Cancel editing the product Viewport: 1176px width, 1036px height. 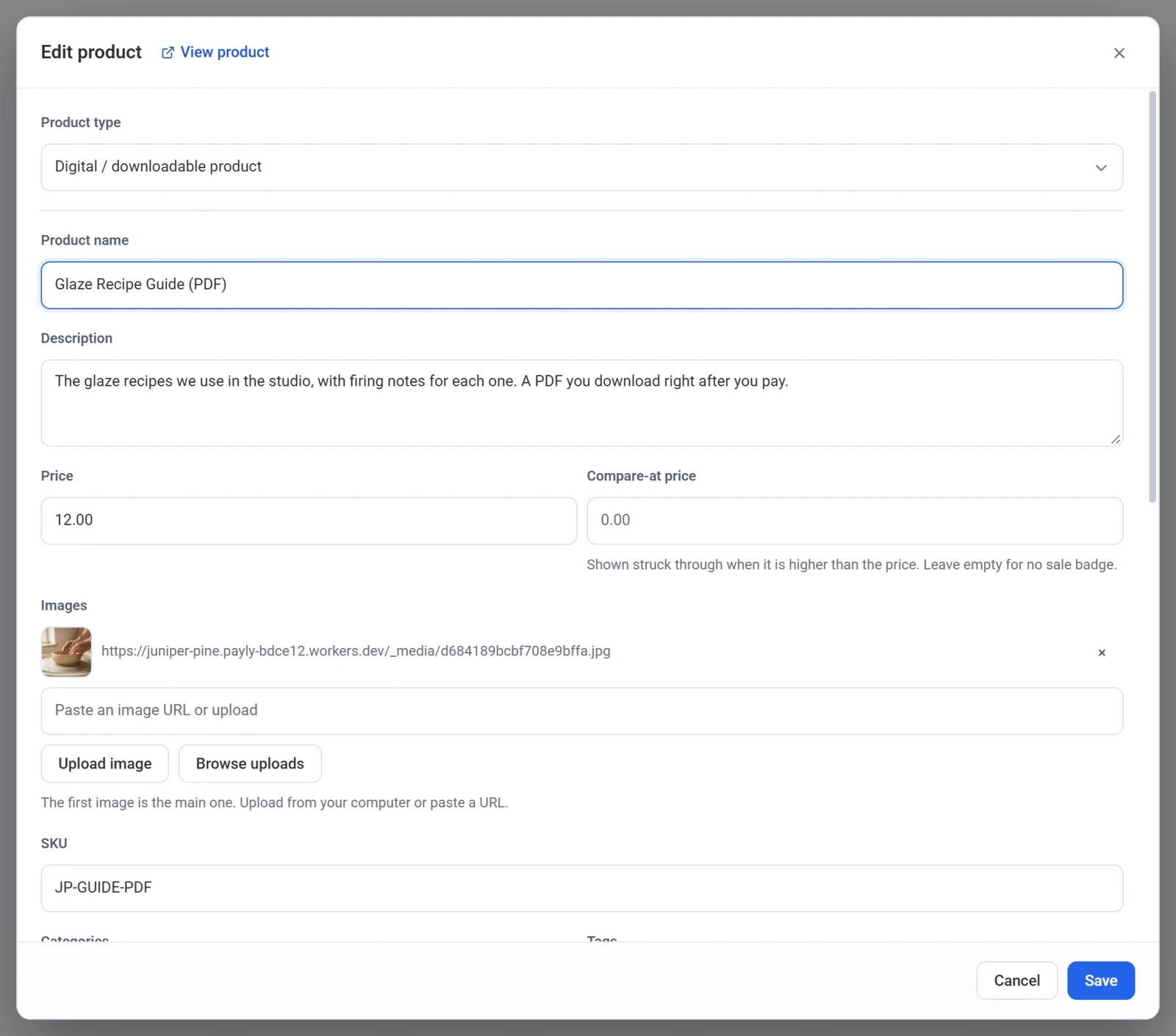coord(1017,980)
